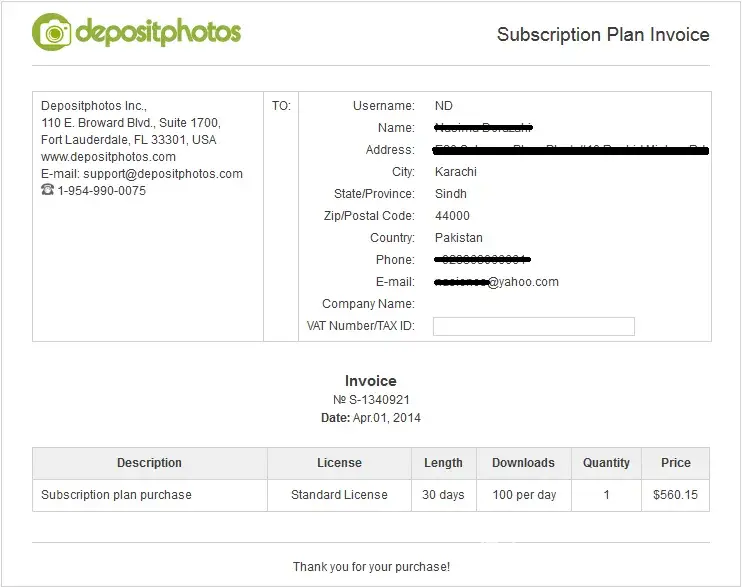Click the Price column header
Screen dimensions: 742x587
(676, 463)
